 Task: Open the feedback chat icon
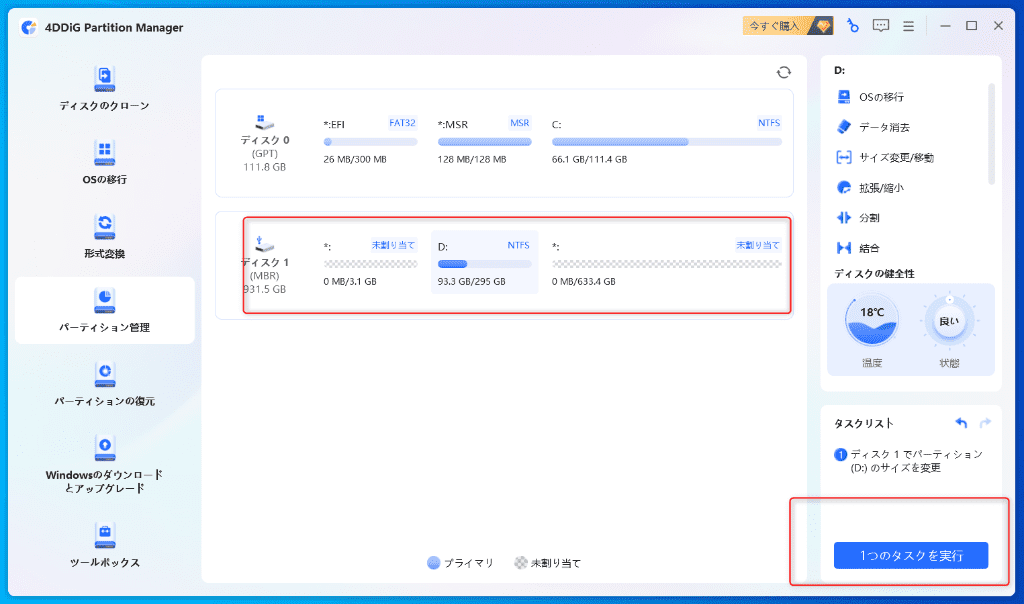pos(881,25)
